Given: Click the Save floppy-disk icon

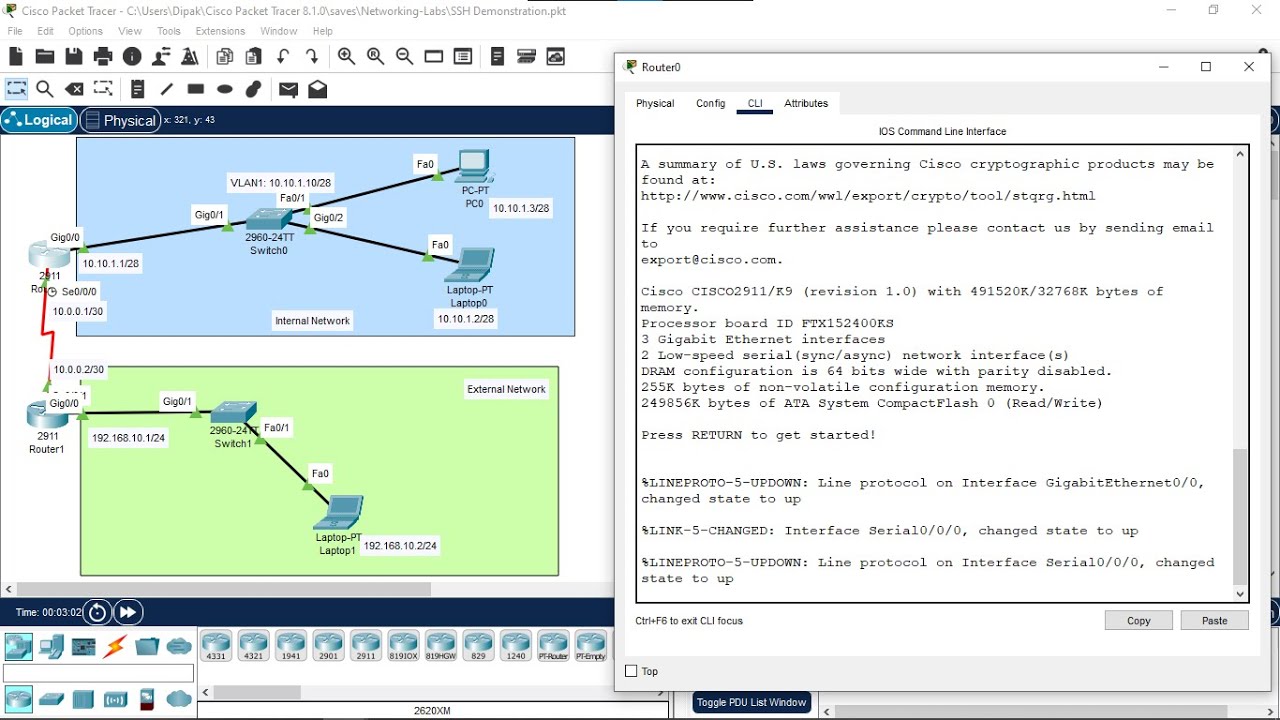Looking at the screenshot, I should [74, 57].
